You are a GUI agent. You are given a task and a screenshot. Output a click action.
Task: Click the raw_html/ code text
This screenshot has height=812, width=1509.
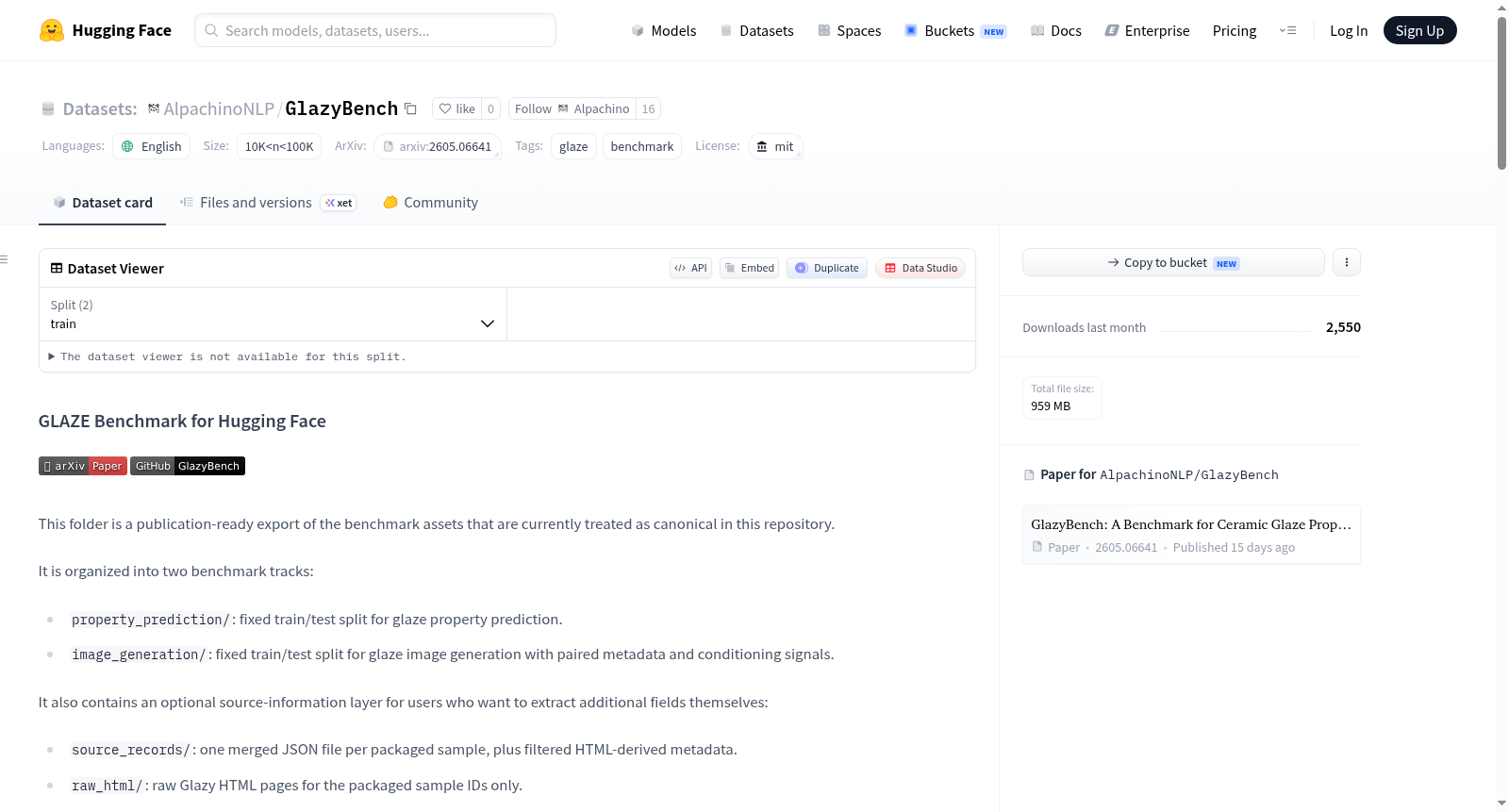click(x=108, y=786)
